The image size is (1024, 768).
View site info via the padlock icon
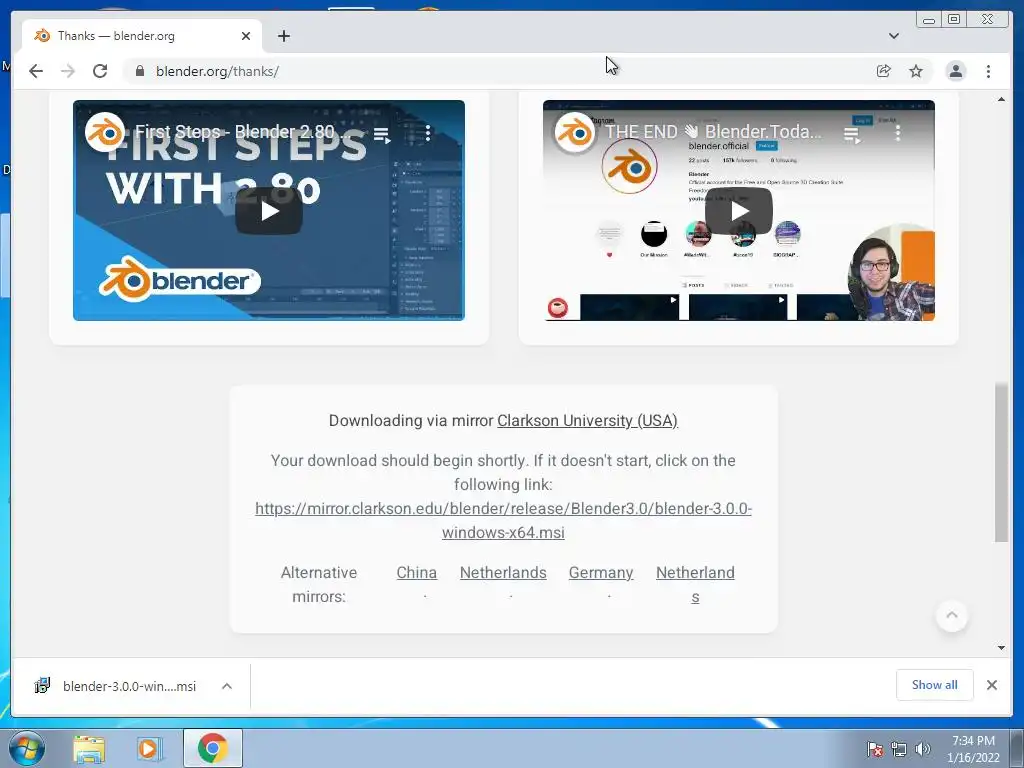pyautogui.click(x=140, y=71)
